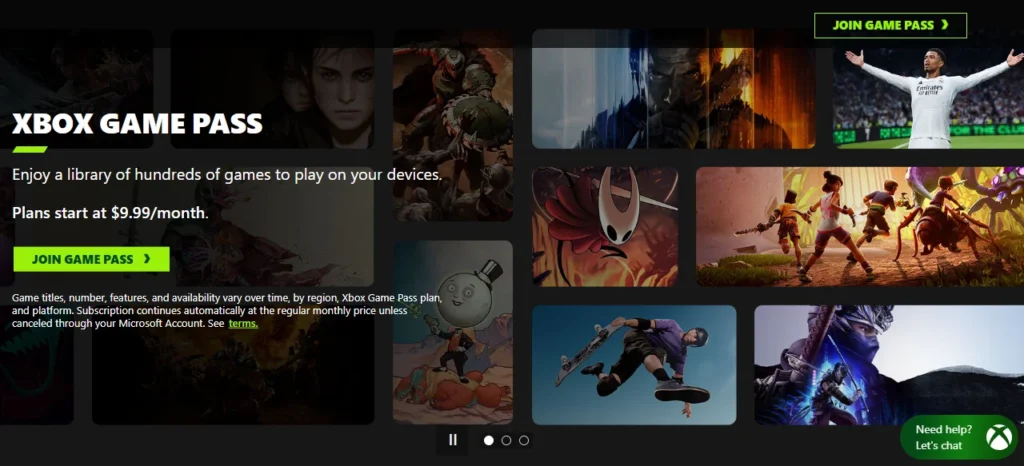Open the Hollow Knight Silksong game thumbnail
The width and height of the screenshot is (1024, 466).
605,226
